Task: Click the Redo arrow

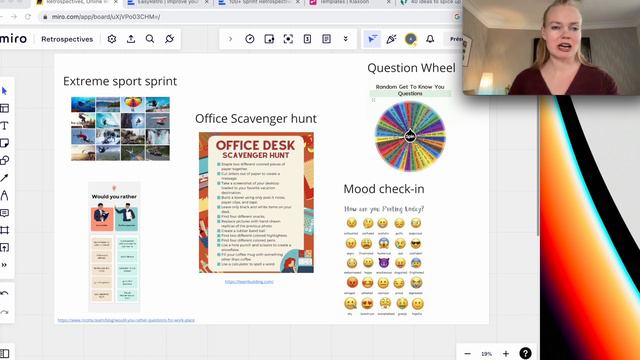Action: 4,313
